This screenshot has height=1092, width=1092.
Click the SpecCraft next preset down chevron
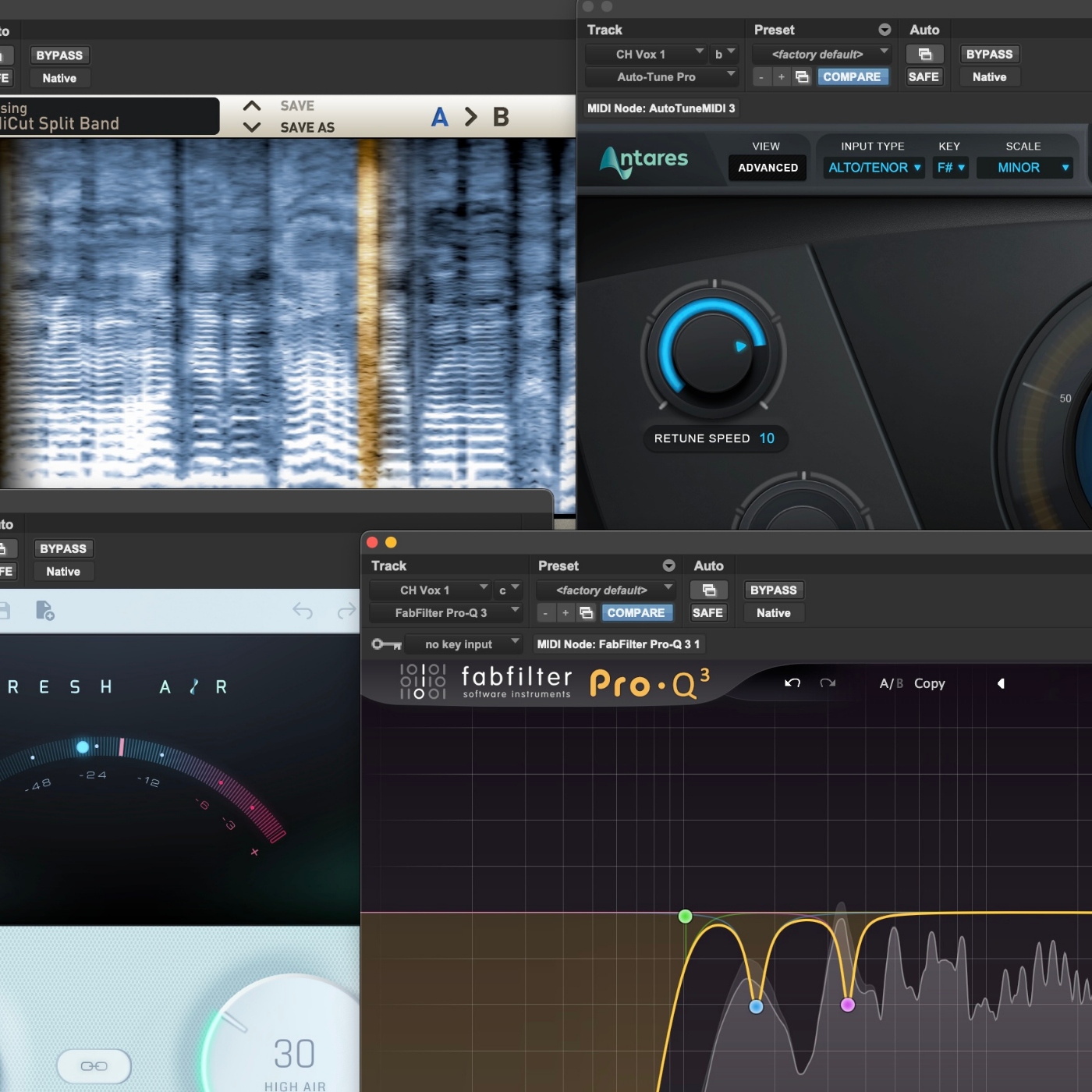(252, 126)
